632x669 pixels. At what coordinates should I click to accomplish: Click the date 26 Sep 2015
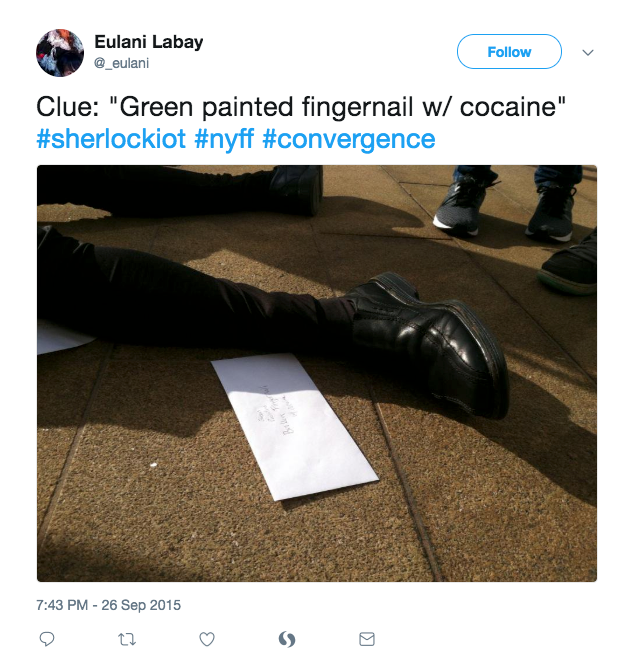pyautogui.click(x=141, y=605)
